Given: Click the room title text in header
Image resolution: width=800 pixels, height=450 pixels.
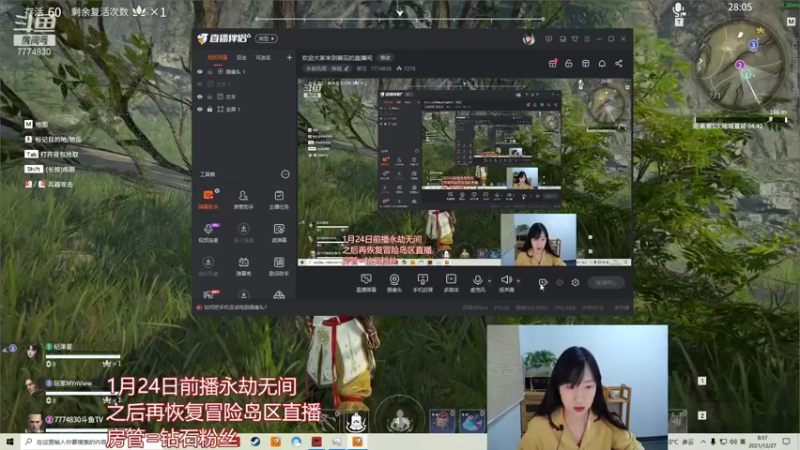Looking at the screenshot, I should point(337,58).
